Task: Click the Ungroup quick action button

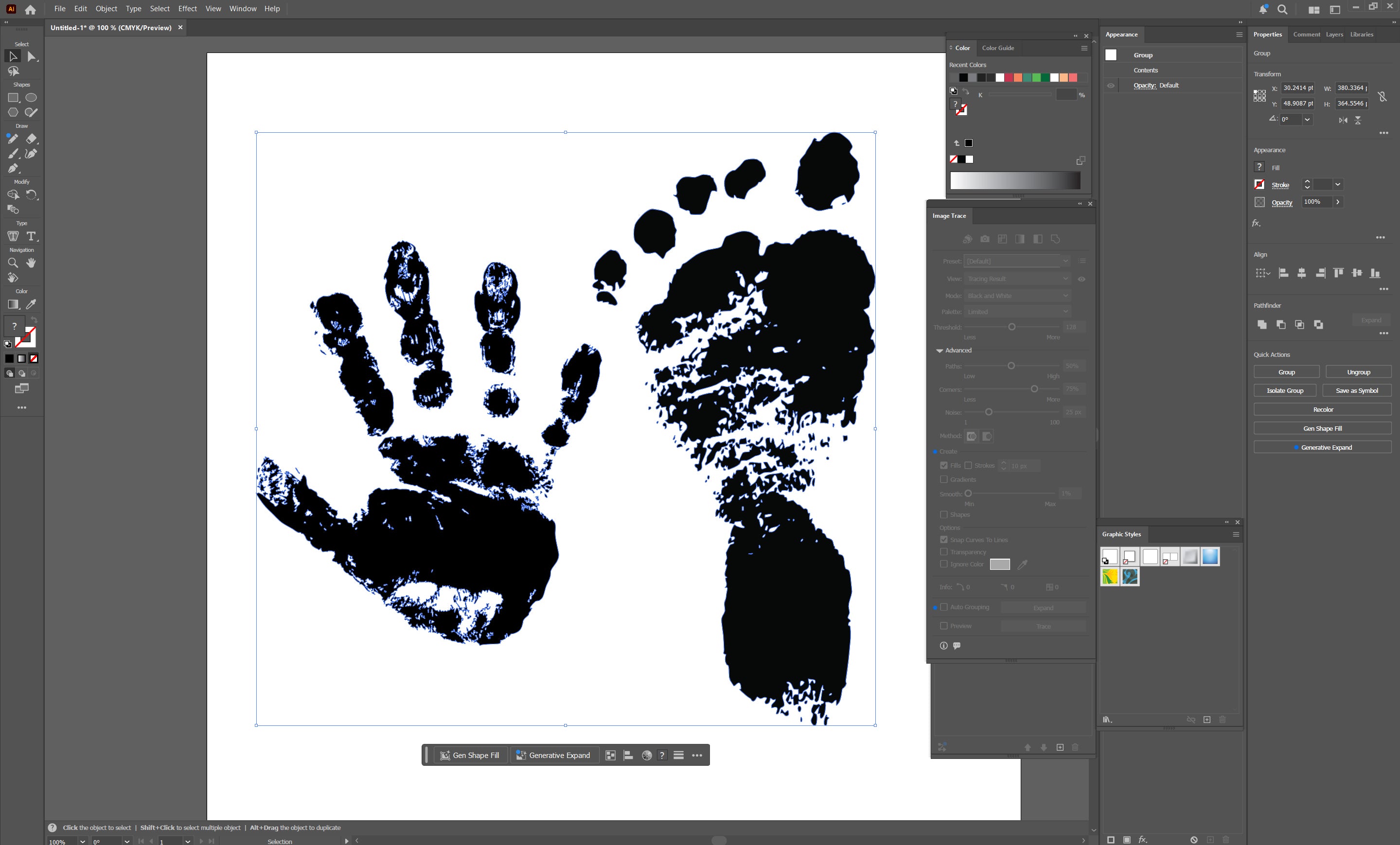Action: coord(1358,372)
